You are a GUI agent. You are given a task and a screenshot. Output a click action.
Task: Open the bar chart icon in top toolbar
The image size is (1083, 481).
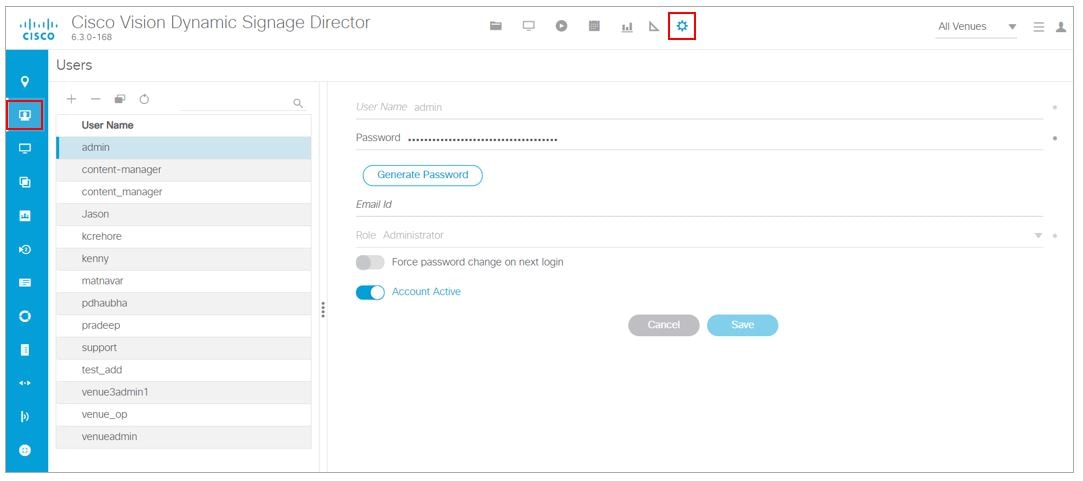point(627,27)
